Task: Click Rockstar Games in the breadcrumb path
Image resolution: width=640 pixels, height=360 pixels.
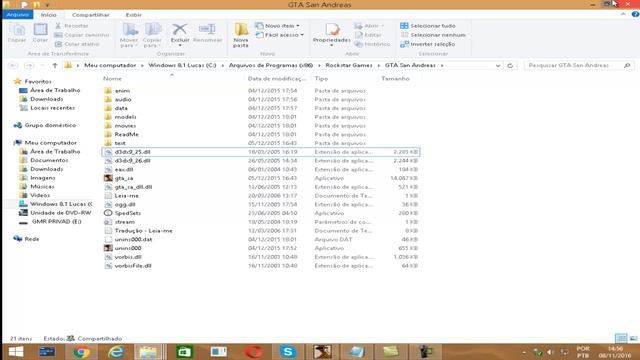Action: click(x=349, y=65)
